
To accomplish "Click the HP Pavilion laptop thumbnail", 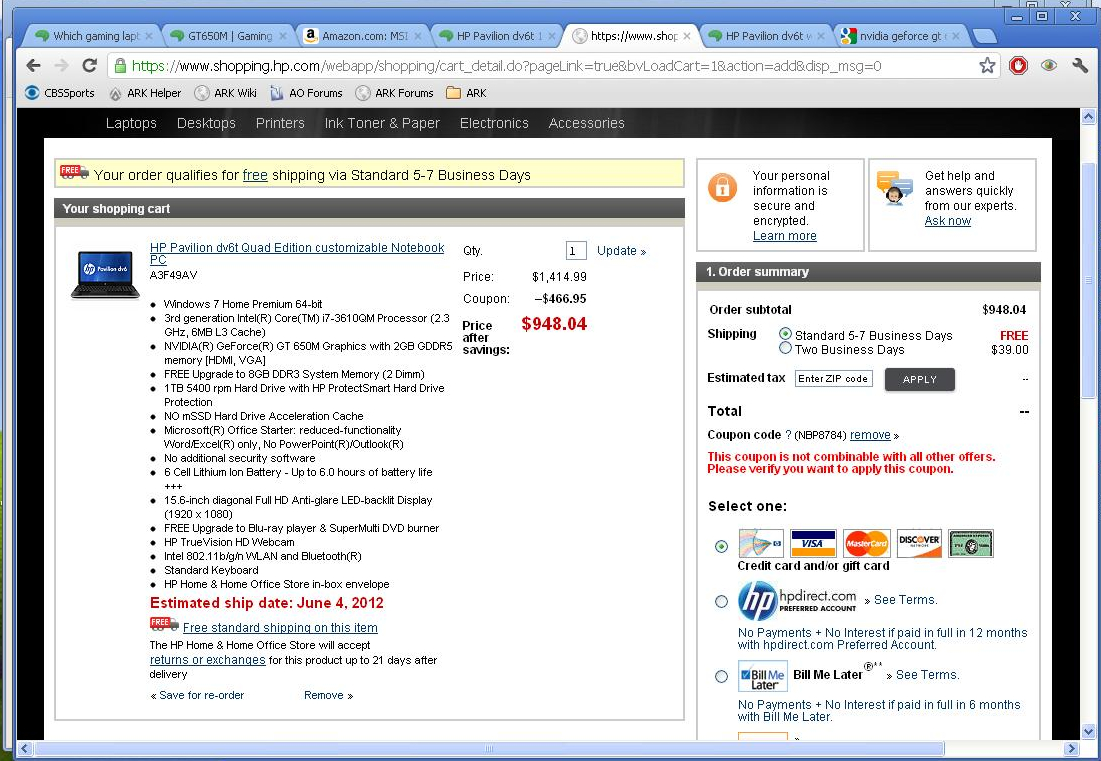I will (x=105, y=274).
